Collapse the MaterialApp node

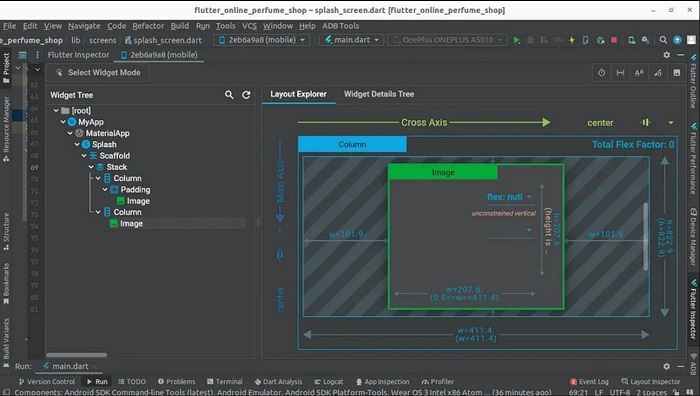[70, 133]
